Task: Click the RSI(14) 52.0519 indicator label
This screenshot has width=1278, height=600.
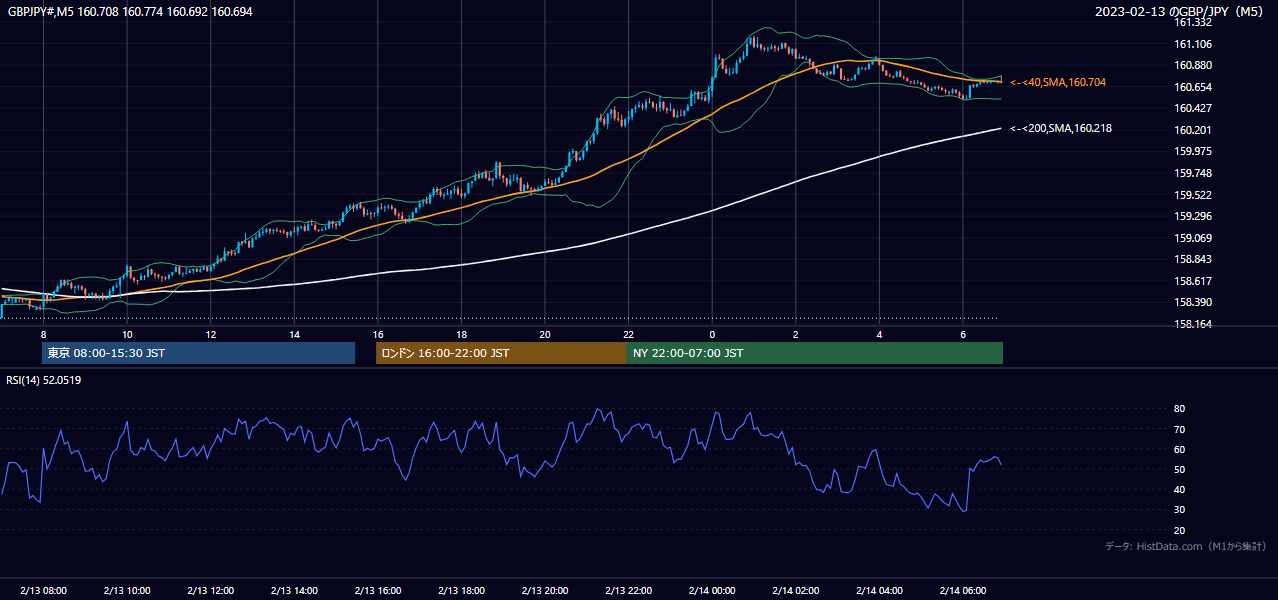Action: click(x=44, y=380)
